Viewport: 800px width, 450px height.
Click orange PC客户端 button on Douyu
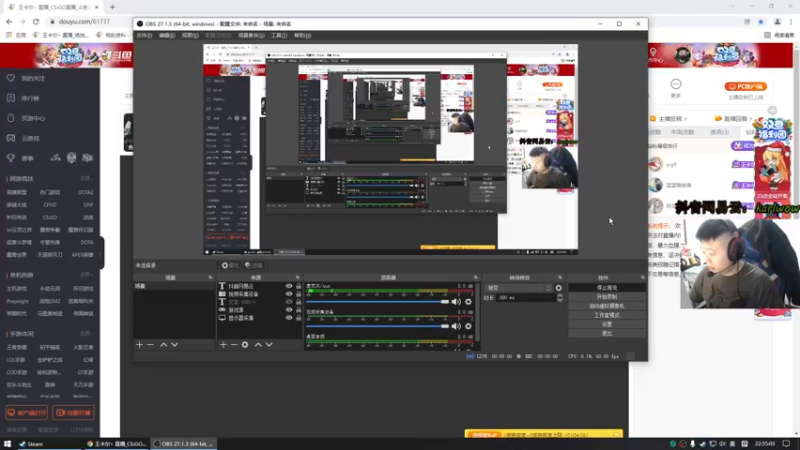[745, 87]
